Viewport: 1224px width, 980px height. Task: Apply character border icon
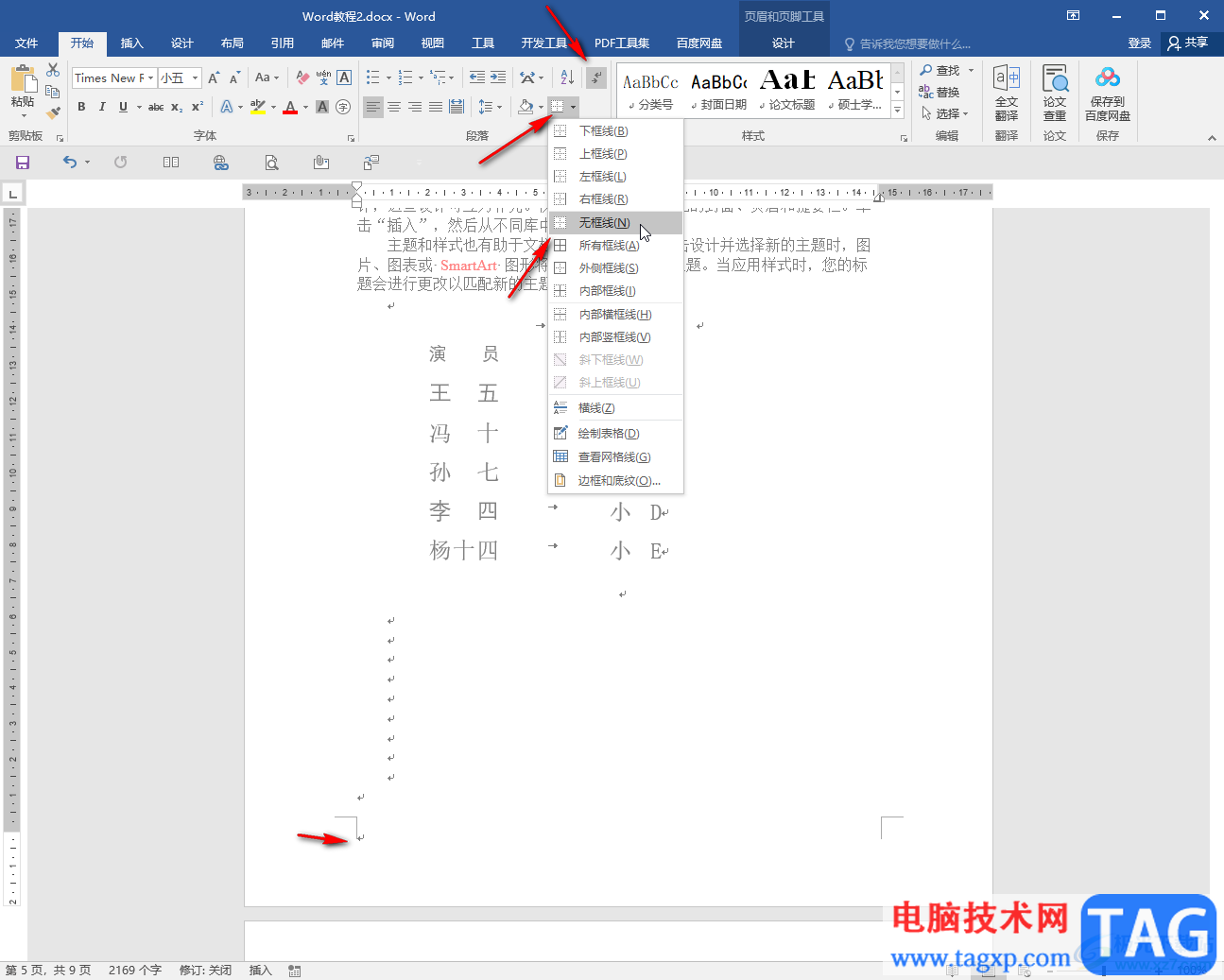(344, 77)
